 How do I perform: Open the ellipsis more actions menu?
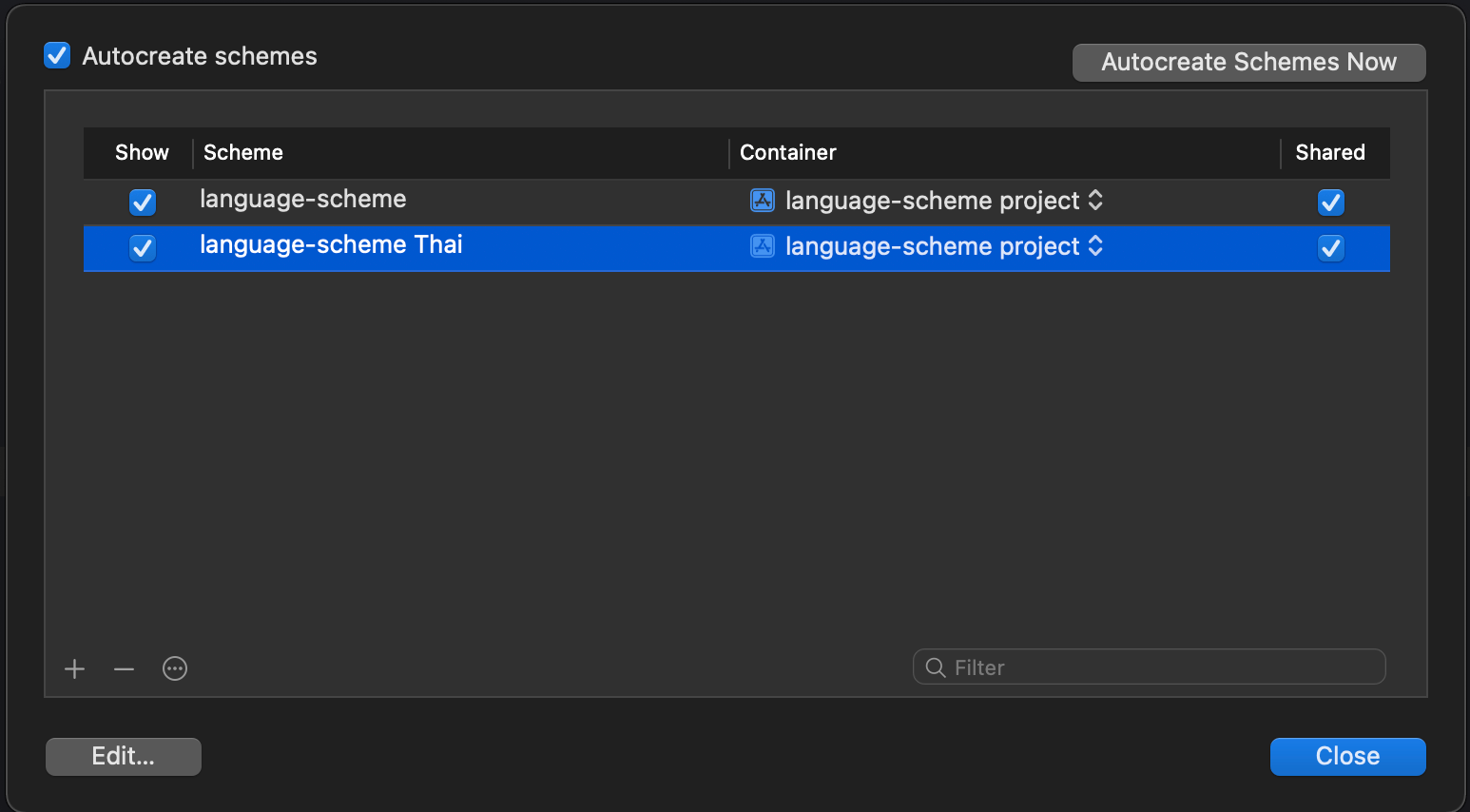pyautogui.click(x=175, y=669)
